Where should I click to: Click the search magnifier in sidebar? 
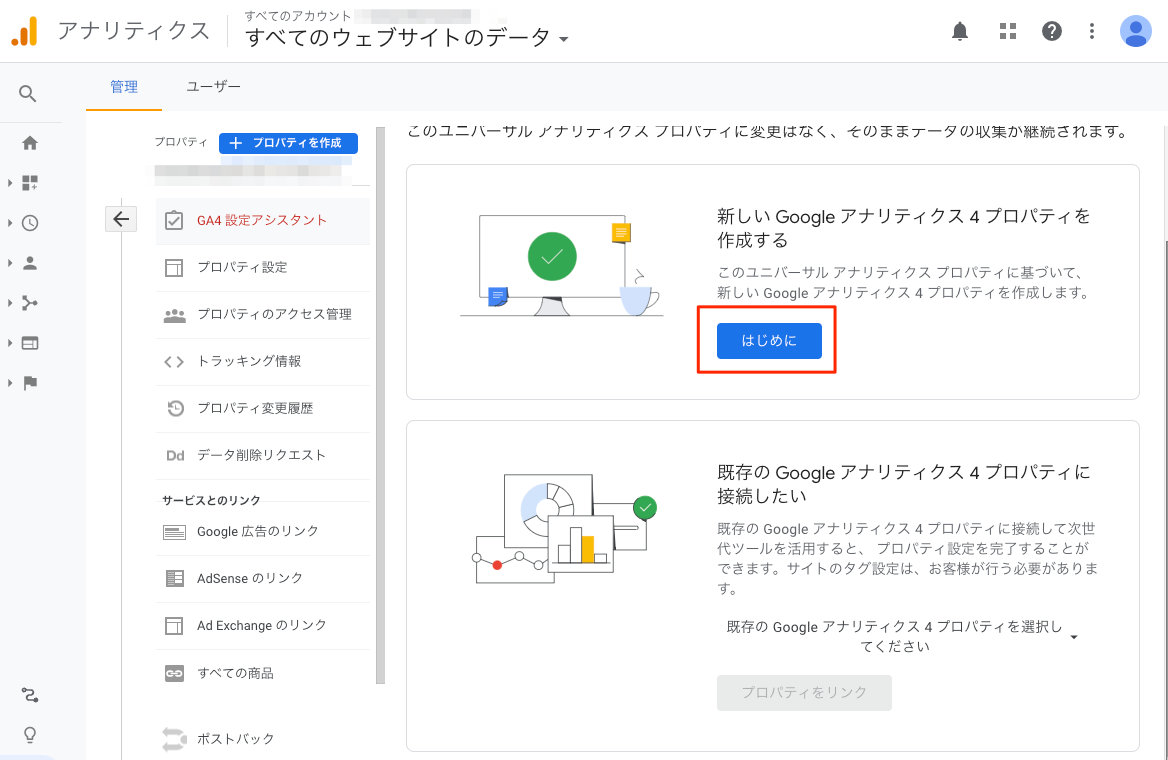tap(28, 94)
